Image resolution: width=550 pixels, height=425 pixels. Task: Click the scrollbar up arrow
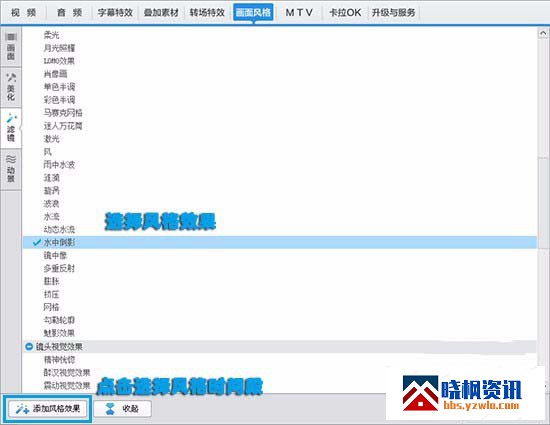click(x=543, y=33)
